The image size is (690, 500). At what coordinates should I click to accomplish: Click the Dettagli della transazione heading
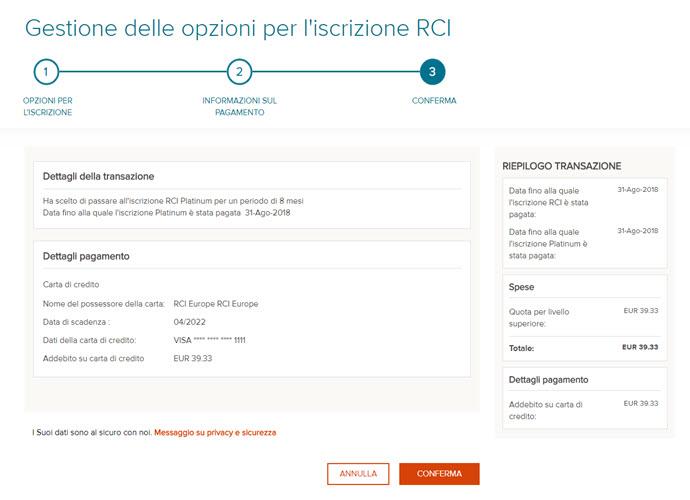click(98, 176)
